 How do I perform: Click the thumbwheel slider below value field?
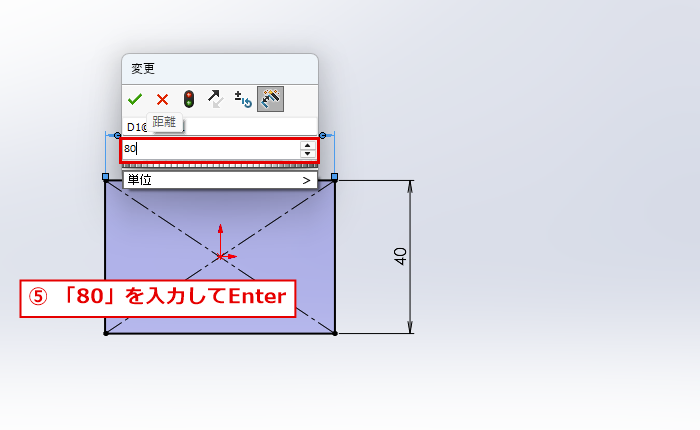tap(220, 166)
